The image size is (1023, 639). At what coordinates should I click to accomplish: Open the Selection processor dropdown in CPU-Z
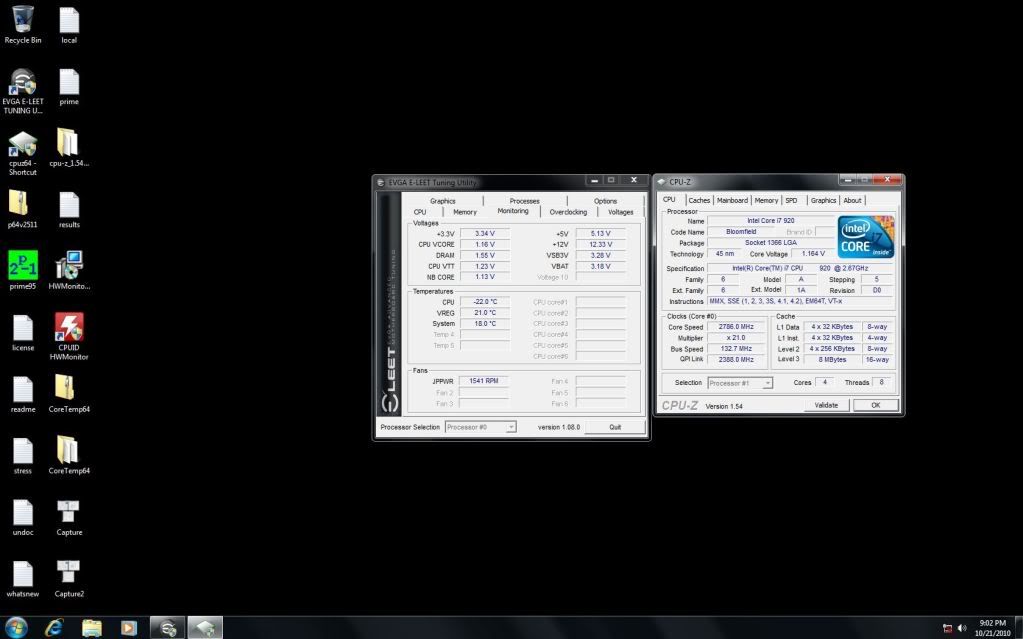[740, 383]
